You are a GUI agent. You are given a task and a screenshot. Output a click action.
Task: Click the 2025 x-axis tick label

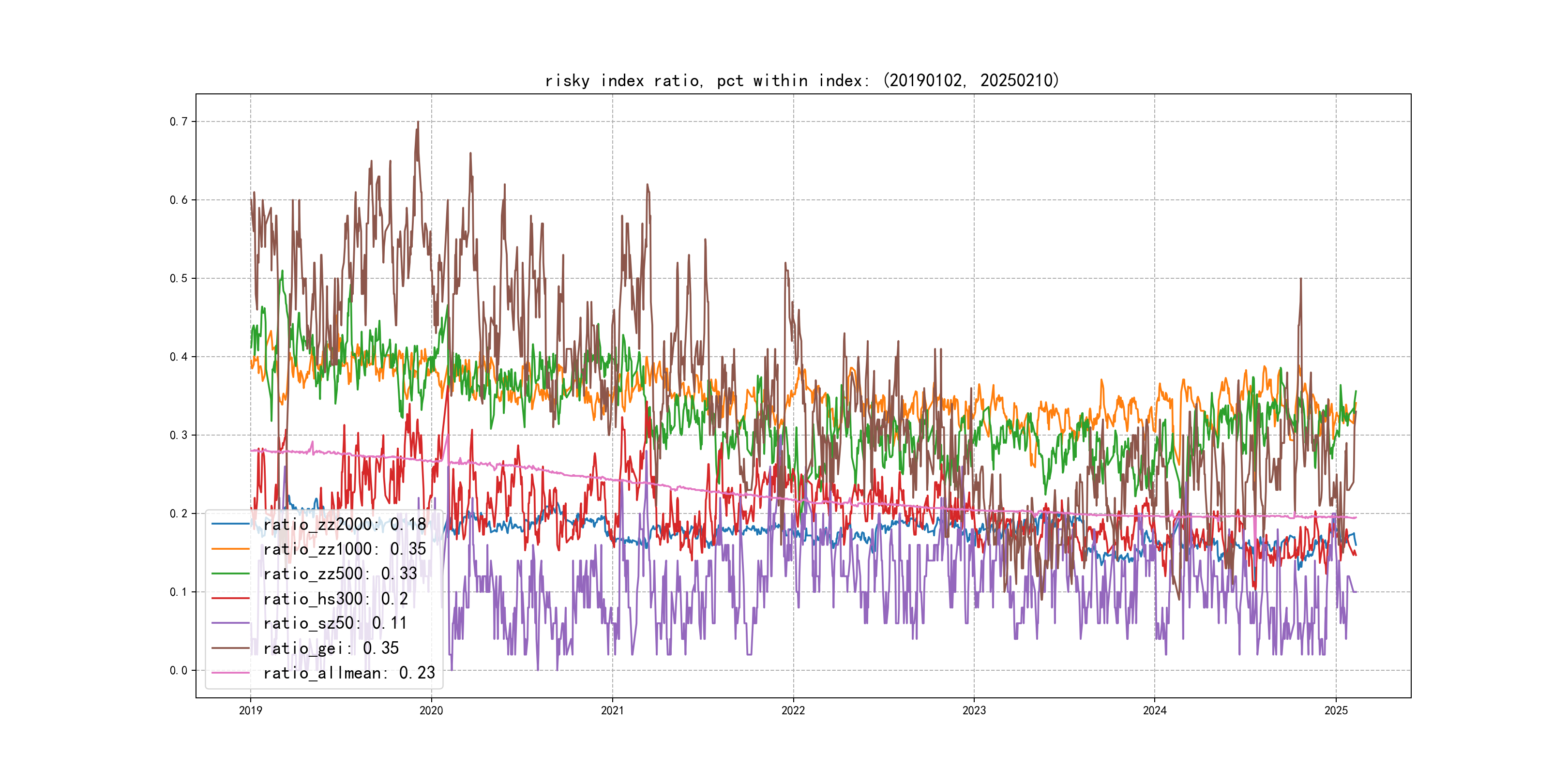[1336, 710]
